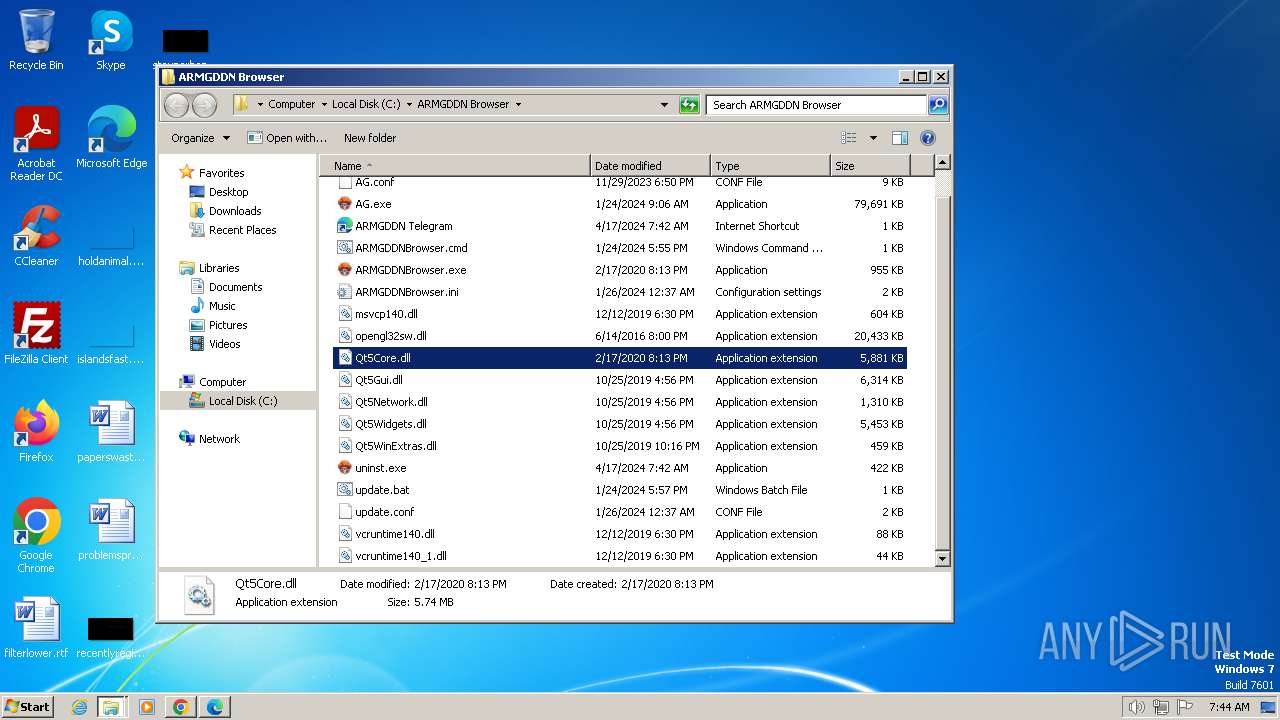The height and width of the screenshot is (720, 1280).
Task: Select uninst.exe file icon
Action: [345, 468]
